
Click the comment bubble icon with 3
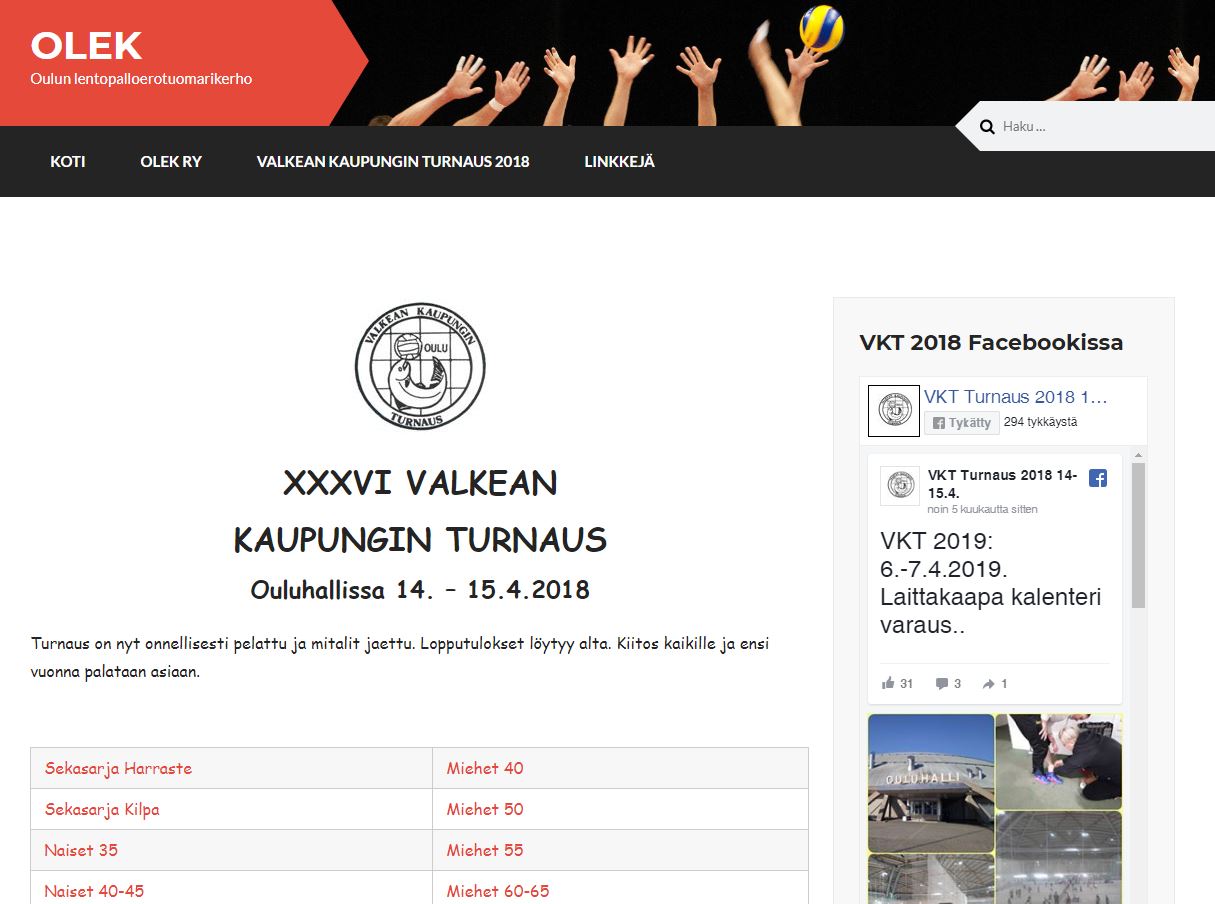[942, 684]
